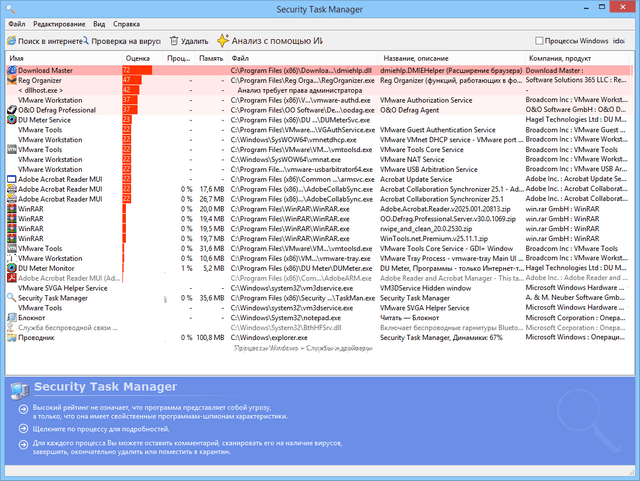Open the Справка menu

pos(126,23)
